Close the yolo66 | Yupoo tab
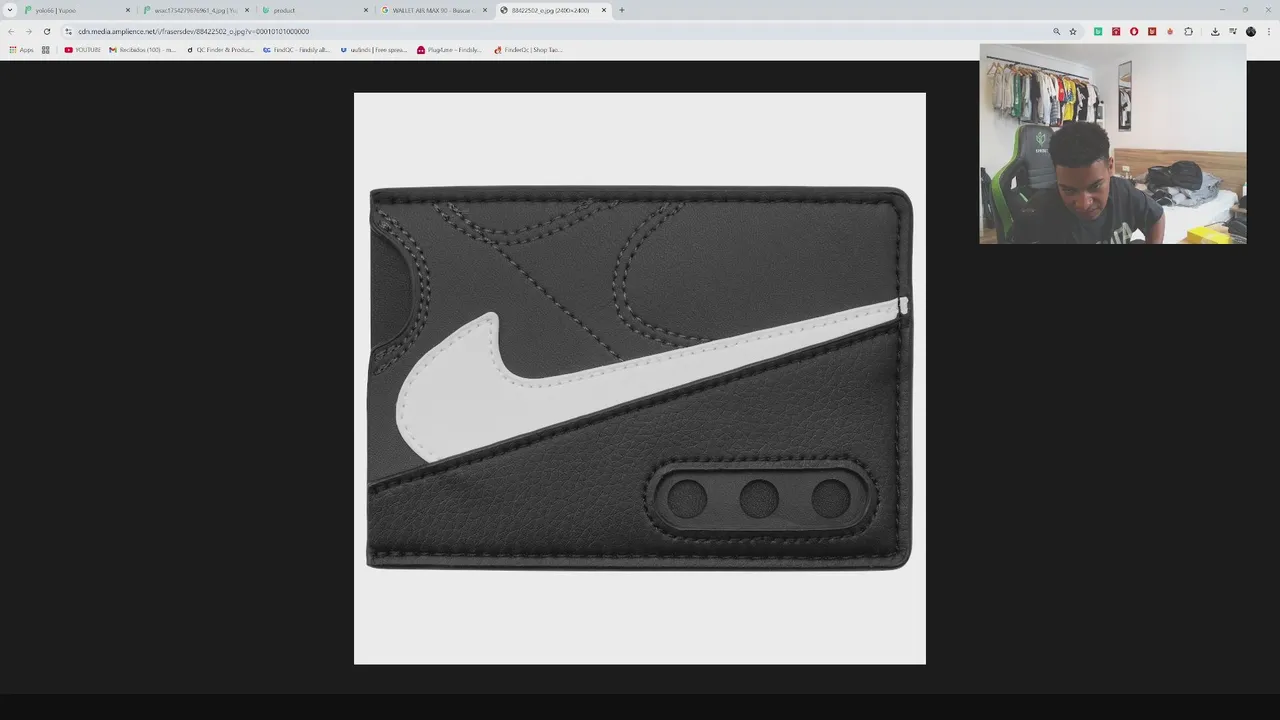Viewport: 1280px width, 720px height. click(128, 10)
